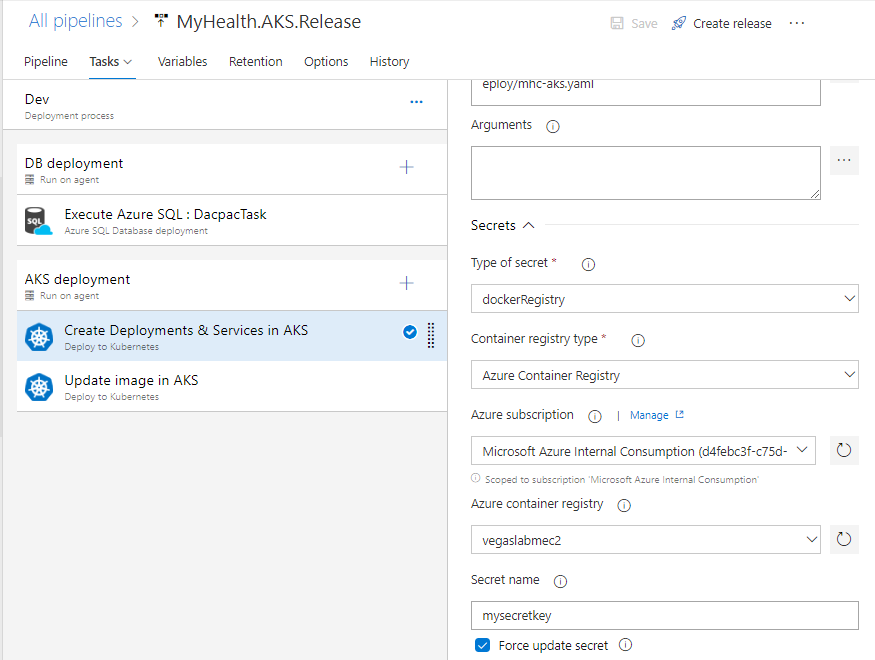Open the Container registry type dropdown
875x660 pixels.
[x=665, y=375]
